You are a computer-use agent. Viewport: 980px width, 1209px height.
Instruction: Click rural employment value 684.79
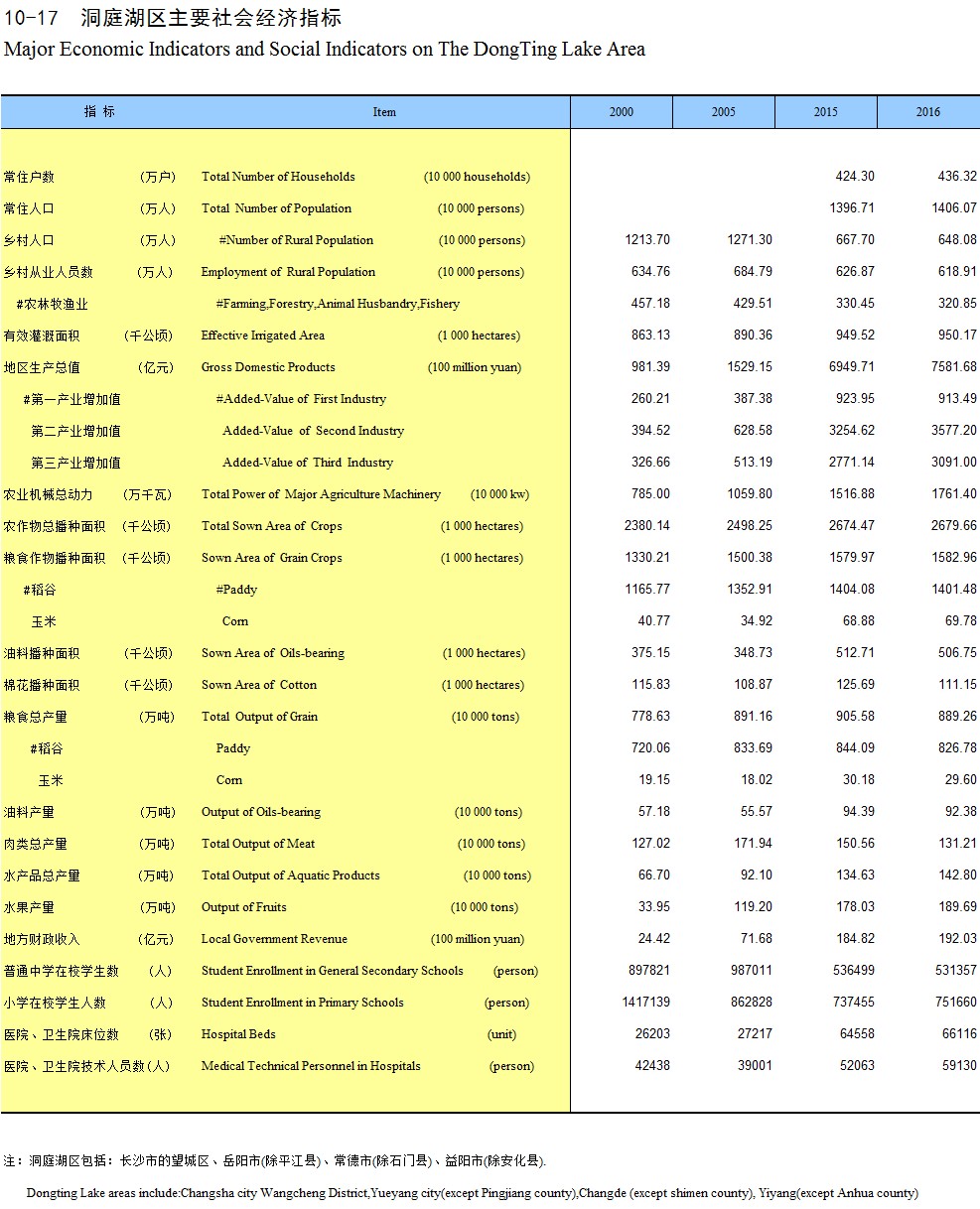coord(753,272)
